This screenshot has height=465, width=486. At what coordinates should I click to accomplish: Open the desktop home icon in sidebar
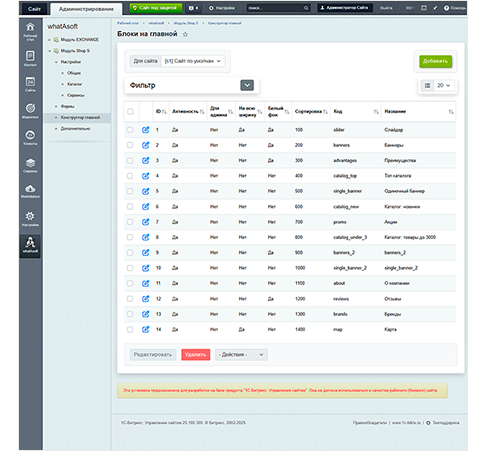(x=30, y=31)
